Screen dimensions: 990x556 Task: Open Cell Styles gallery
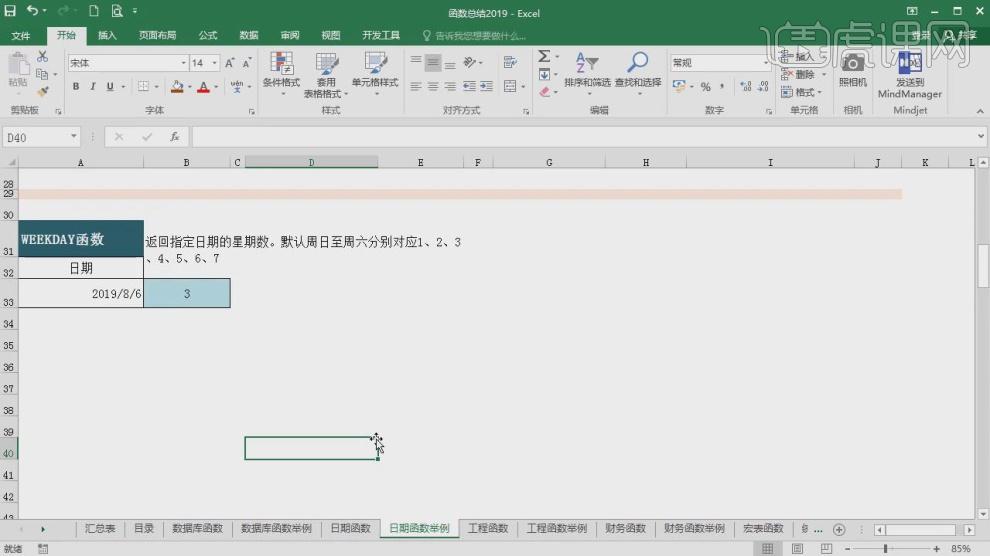(375, 74)
